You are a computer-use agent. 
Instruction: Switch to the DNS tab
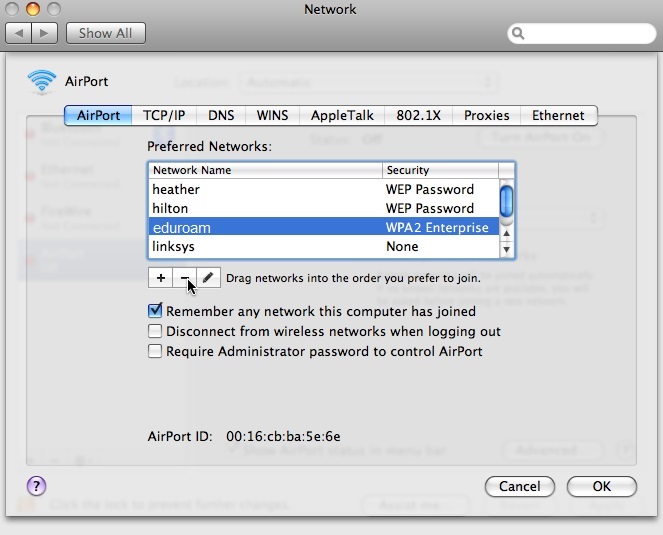221,115
